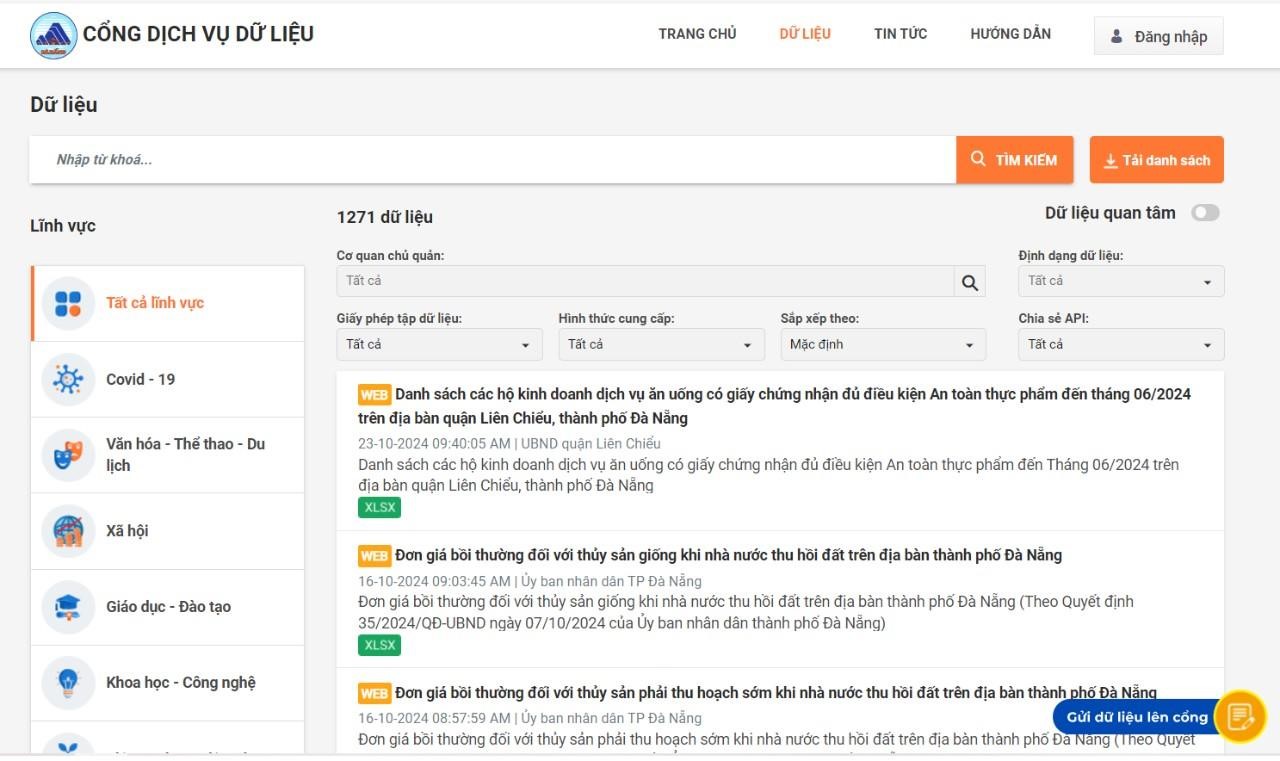Open the Sắp xếp theo dropdown
Viewport: 1280px width, 761px height.
tap(883, 345)
